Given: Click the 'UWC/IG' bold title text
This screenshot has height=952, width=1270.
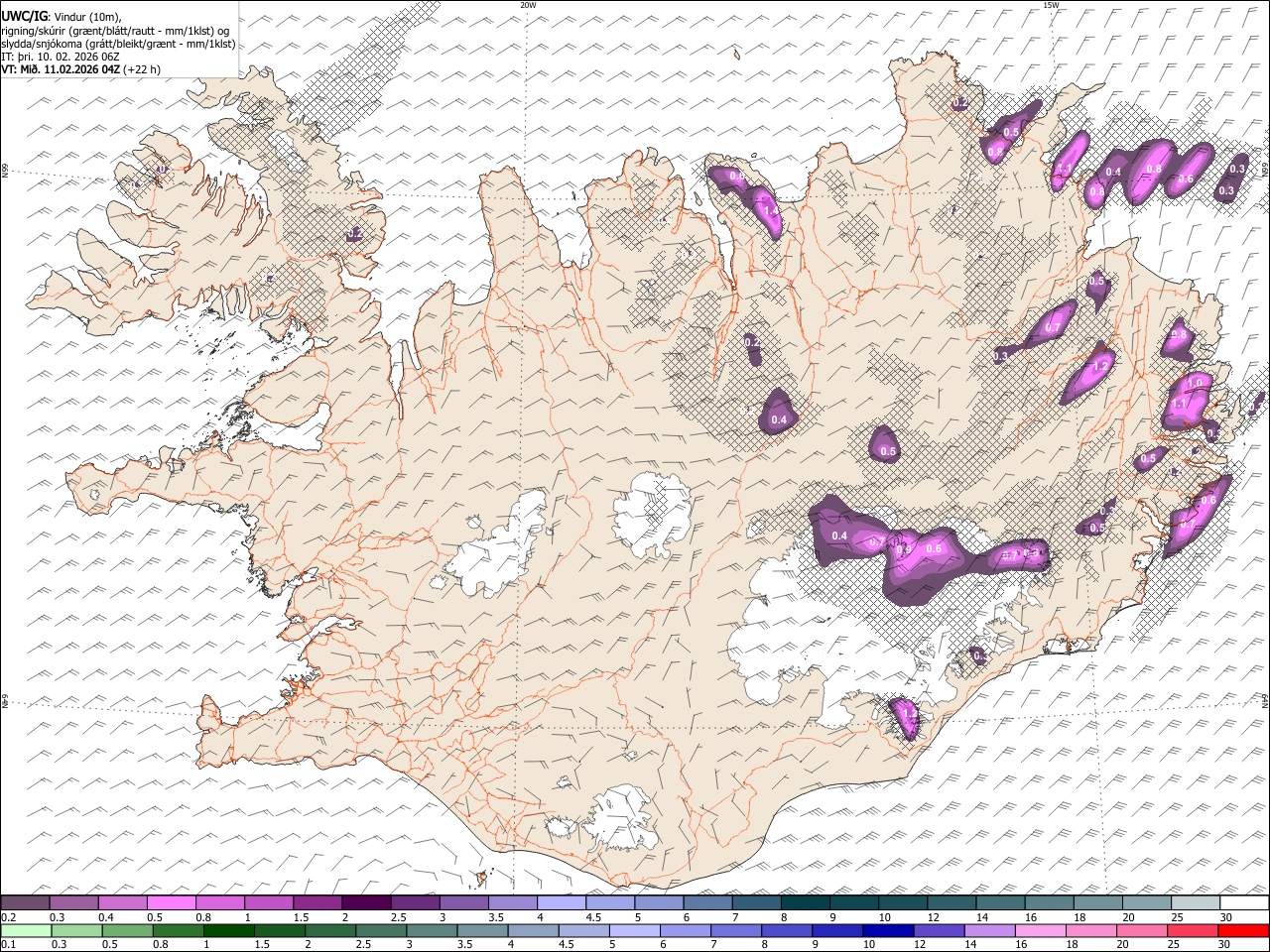Looking at the screenshot, I should [x=24, y=16].
